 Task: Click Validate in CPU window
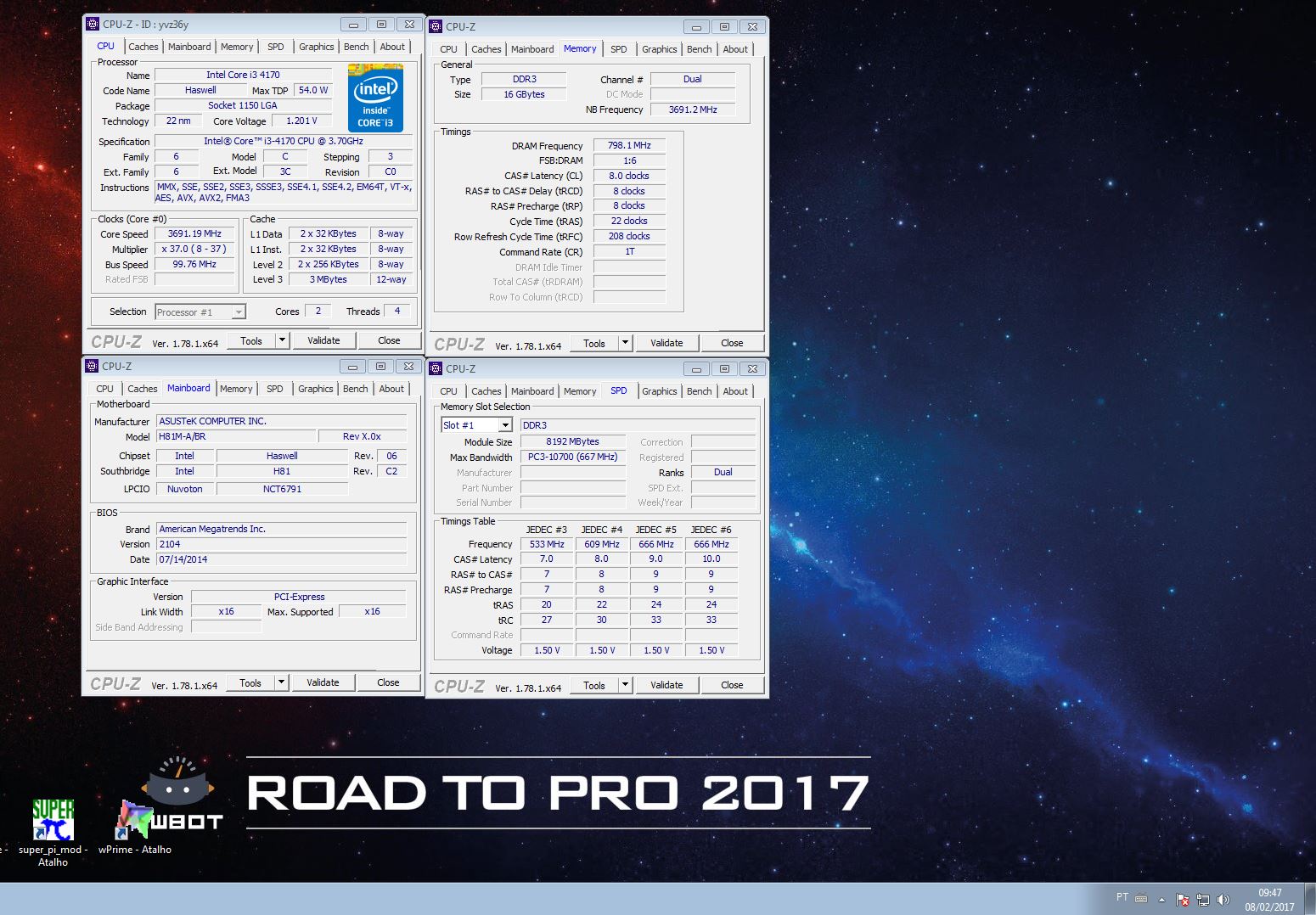323,340
